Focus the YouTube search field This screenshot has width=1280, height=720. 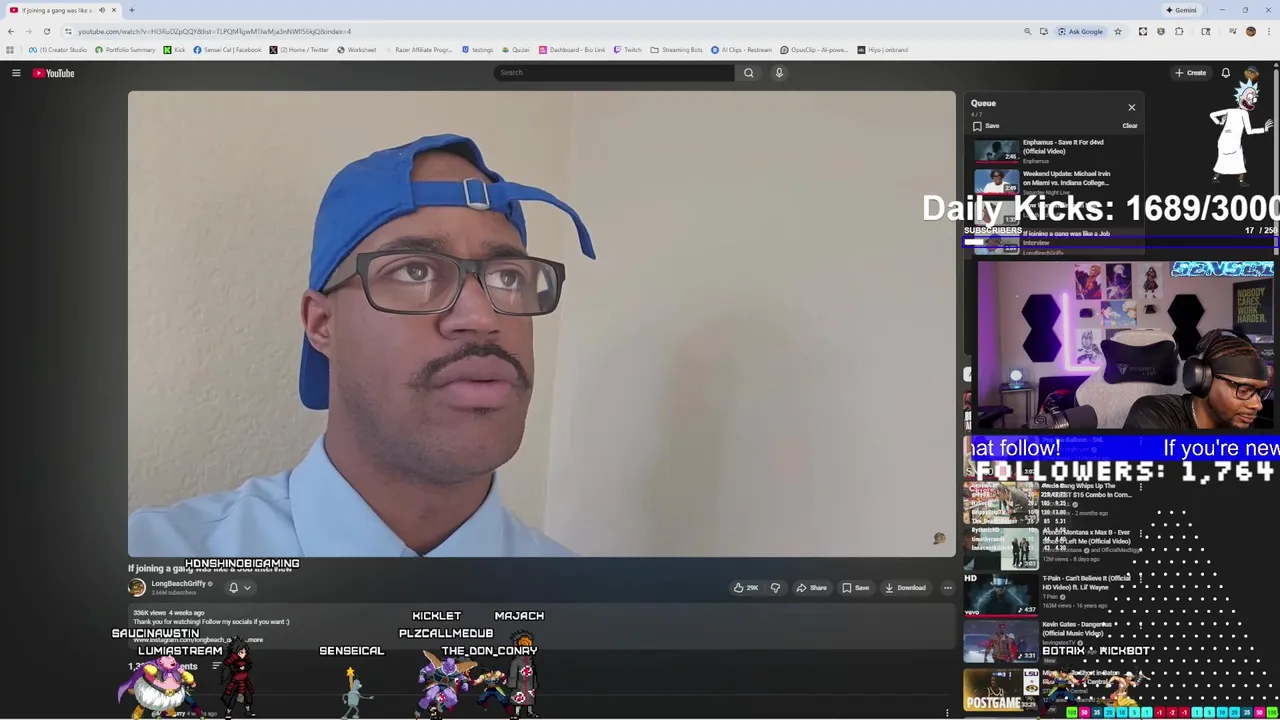(615, 73)
